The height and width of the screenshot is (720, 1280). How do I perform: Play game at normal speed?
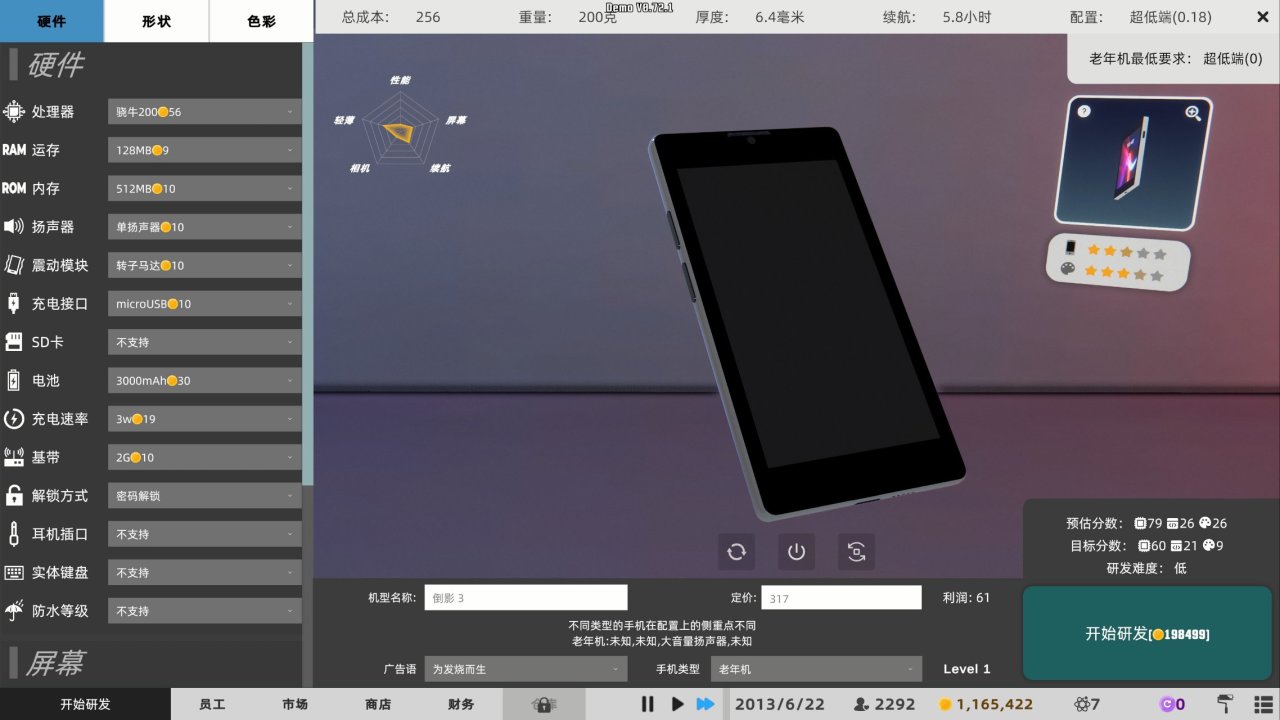pyautogui.click(x=677, y=704)
